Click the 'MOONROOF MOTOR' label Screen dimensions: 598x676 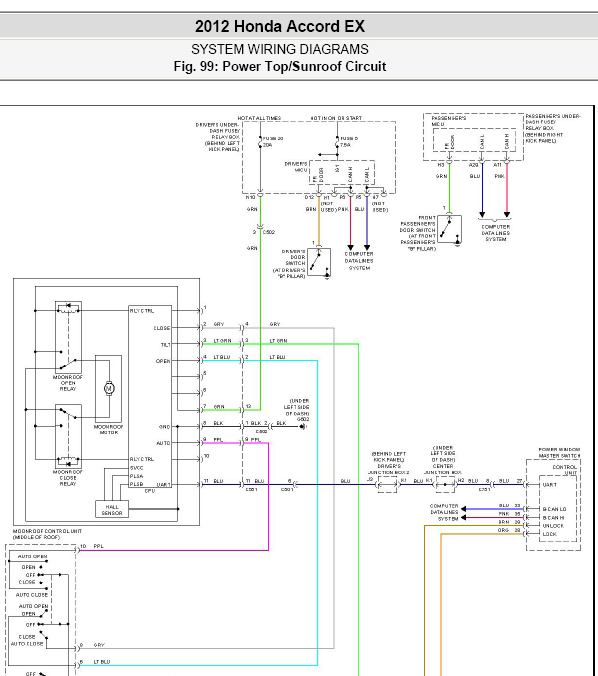[x=109, y=429]
